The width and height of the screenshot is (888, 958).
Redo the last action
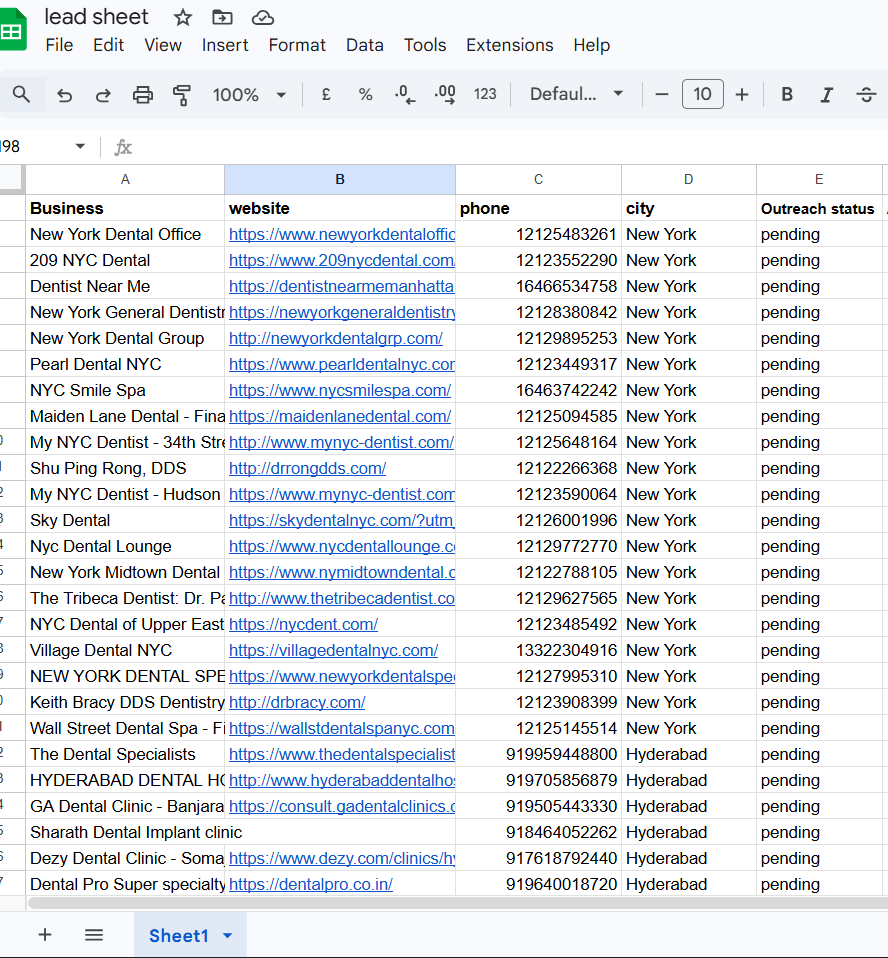[x=103, y=94]
